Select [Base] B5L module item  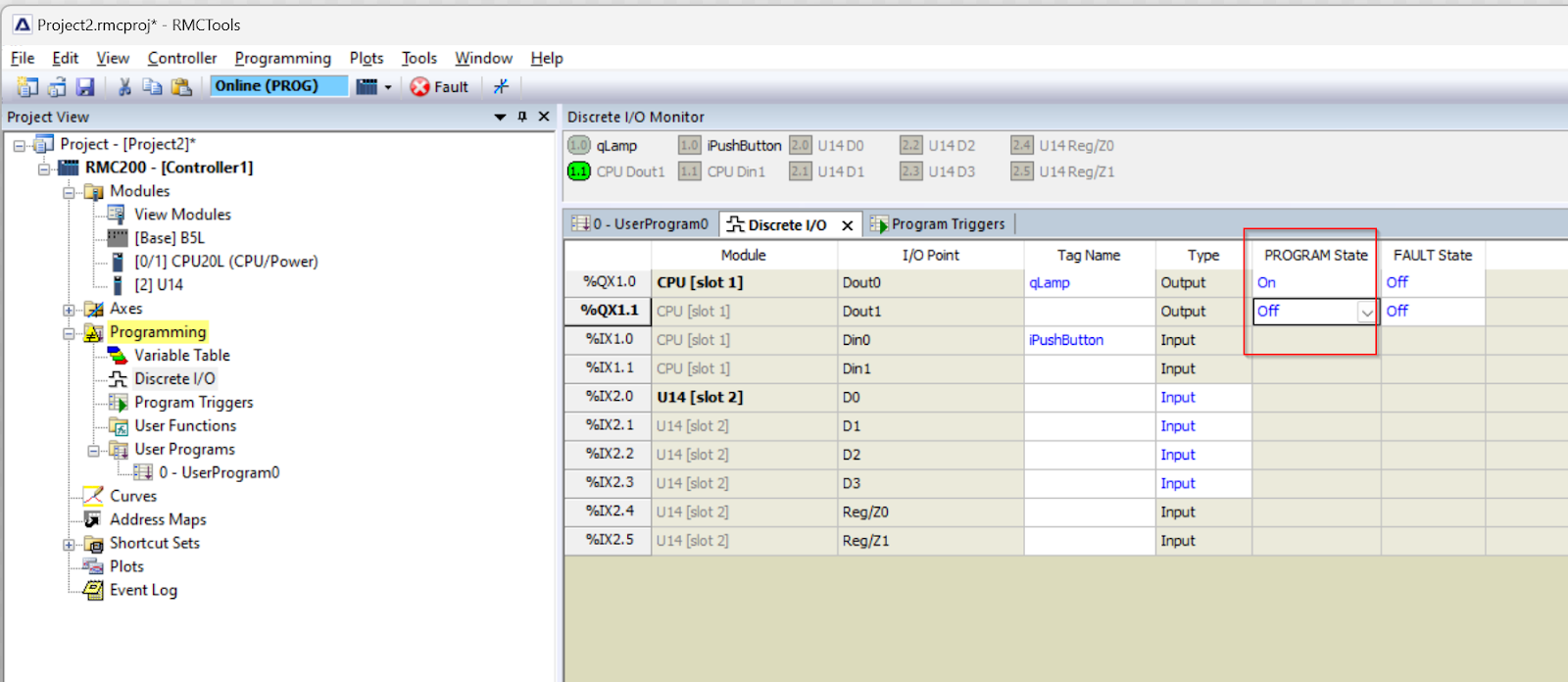coord(170,237)
